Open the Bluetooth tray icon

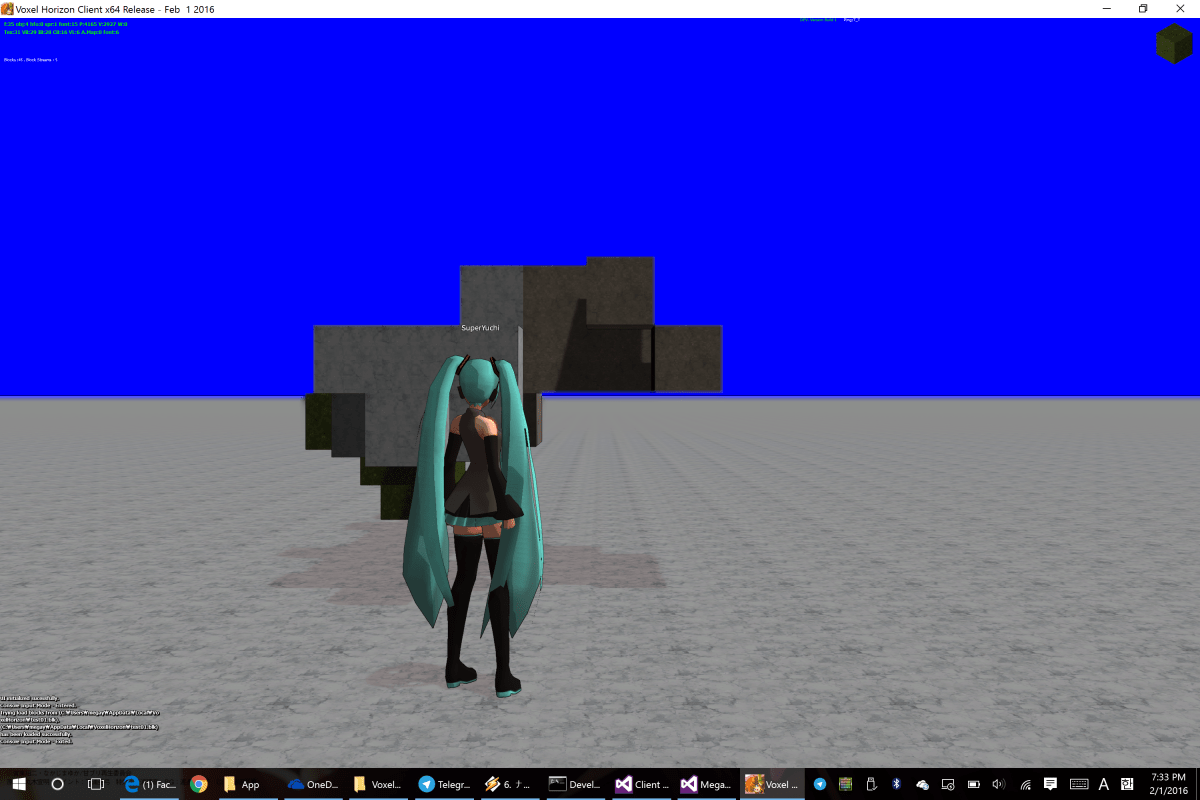(x=897, y=784)
